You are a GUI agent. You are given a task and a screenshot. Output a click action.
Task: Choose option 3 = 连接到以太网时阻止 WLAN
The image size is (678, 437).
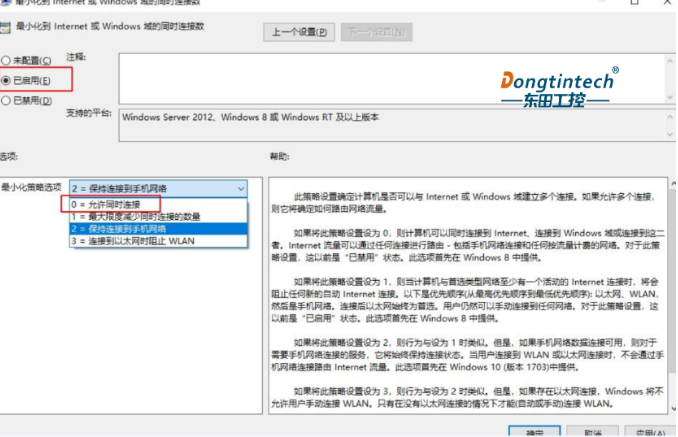coord(158,240)
